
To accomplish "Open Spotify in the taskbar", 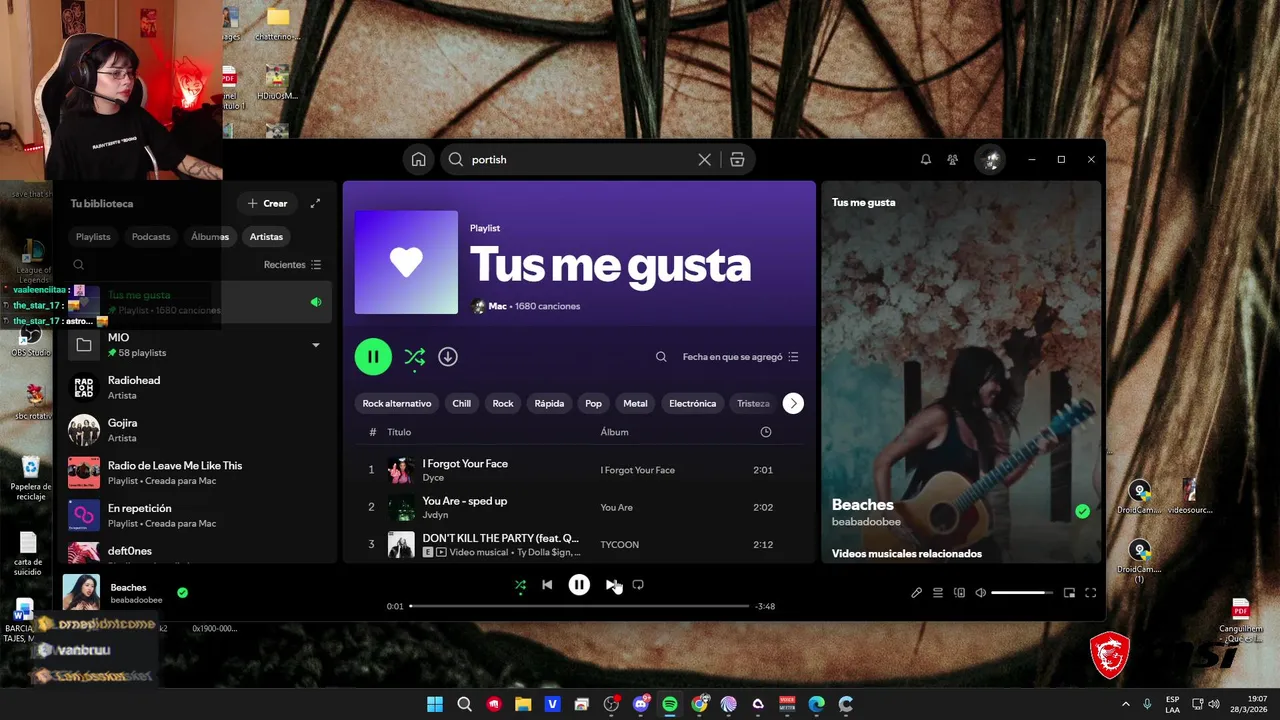I will click(x=669, y=704).
